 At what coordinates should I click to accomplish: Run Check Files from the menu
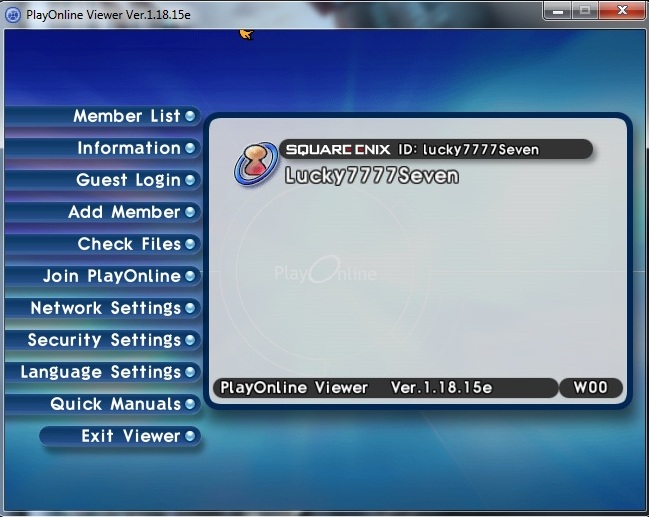[x=129, y=244]
